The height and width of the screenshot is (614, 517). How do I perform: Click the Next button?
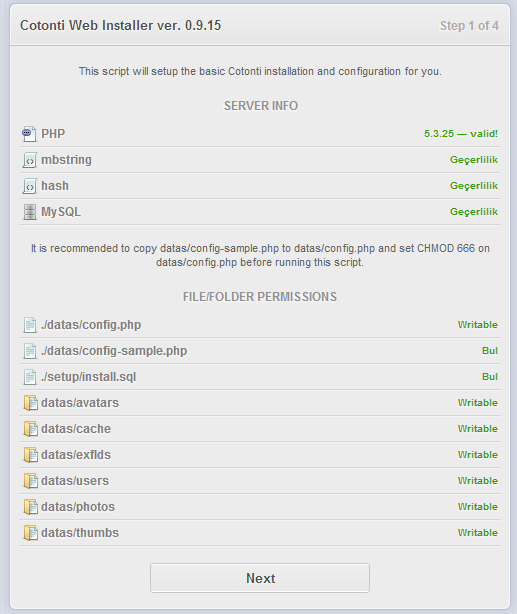260,578
